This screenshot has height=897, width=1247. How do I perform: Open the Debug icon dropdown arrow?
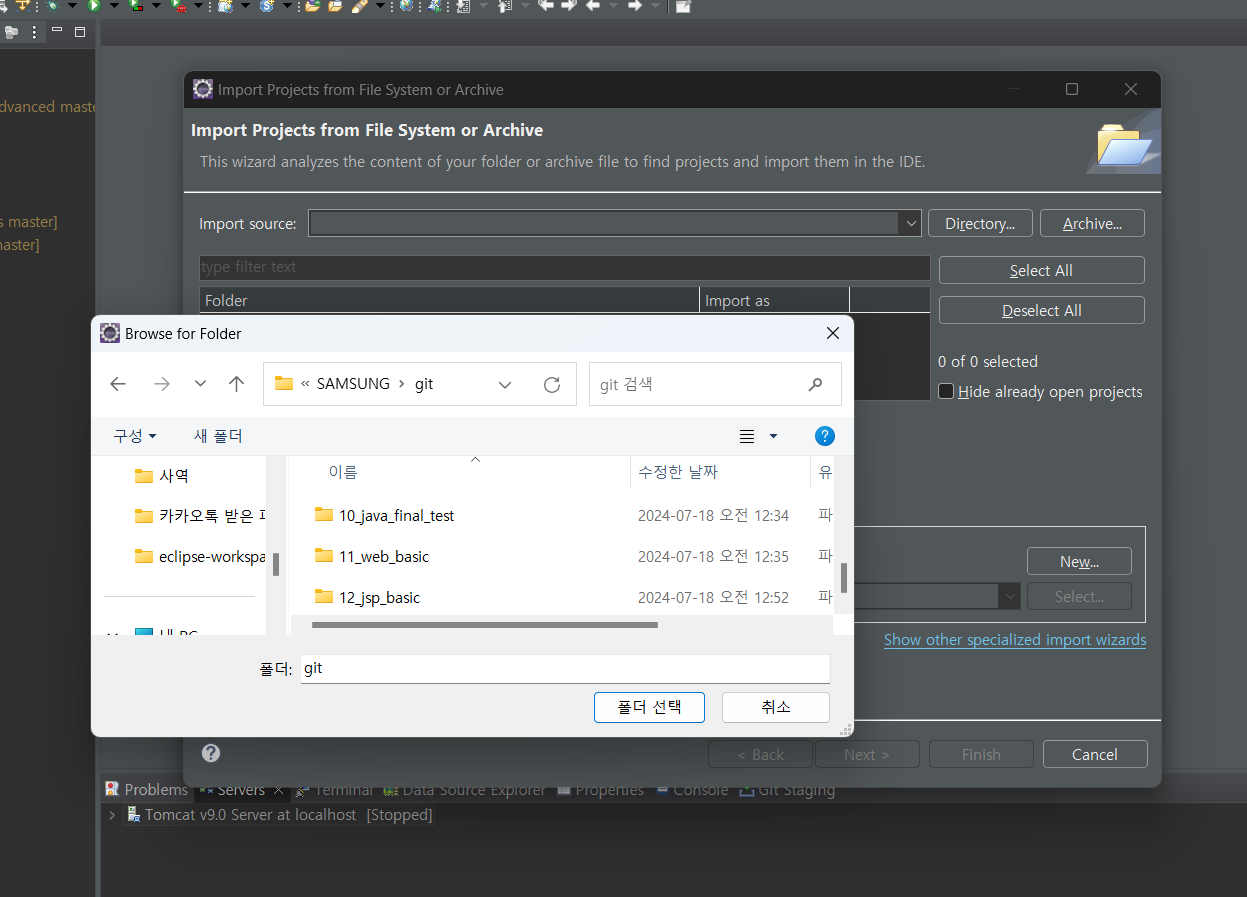point(72,6)
